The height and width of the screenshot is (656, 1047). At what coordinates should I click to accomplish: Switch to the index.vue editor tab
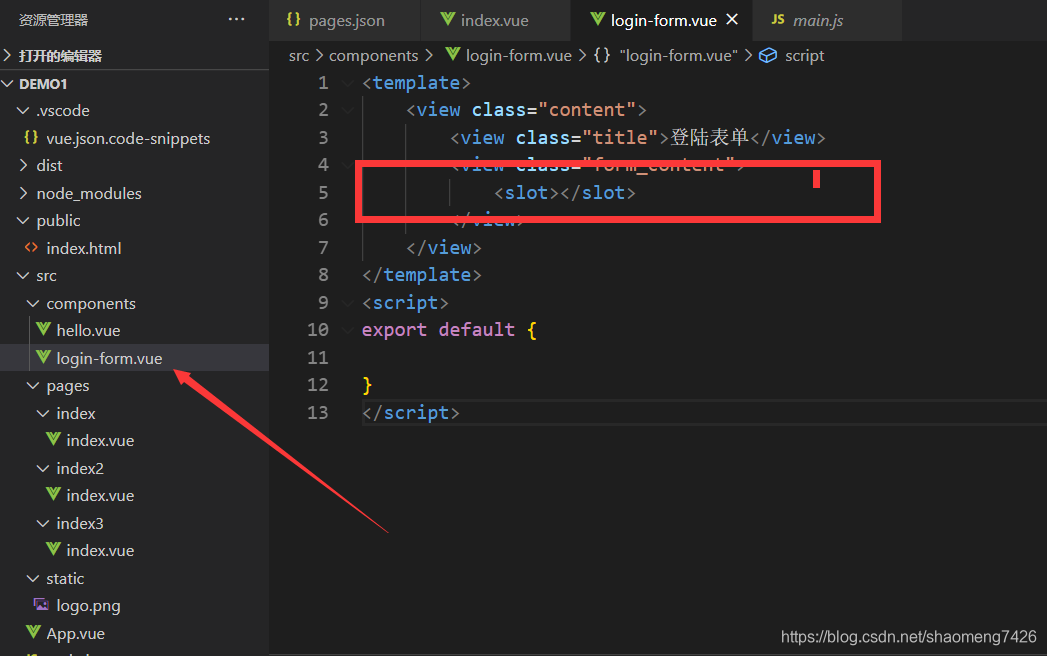[x=495, y=20]
